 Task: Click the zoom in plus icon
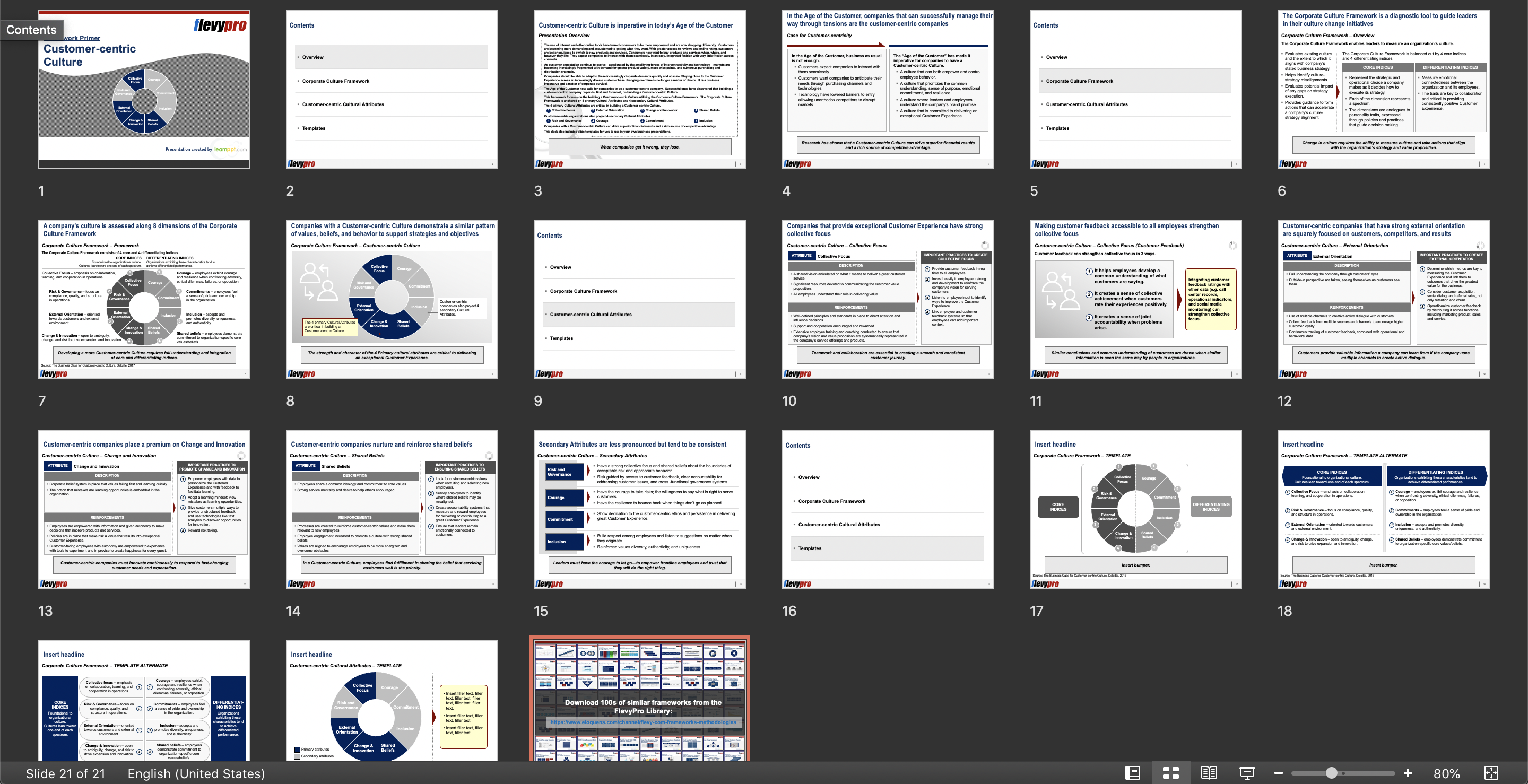[1408, 773]
